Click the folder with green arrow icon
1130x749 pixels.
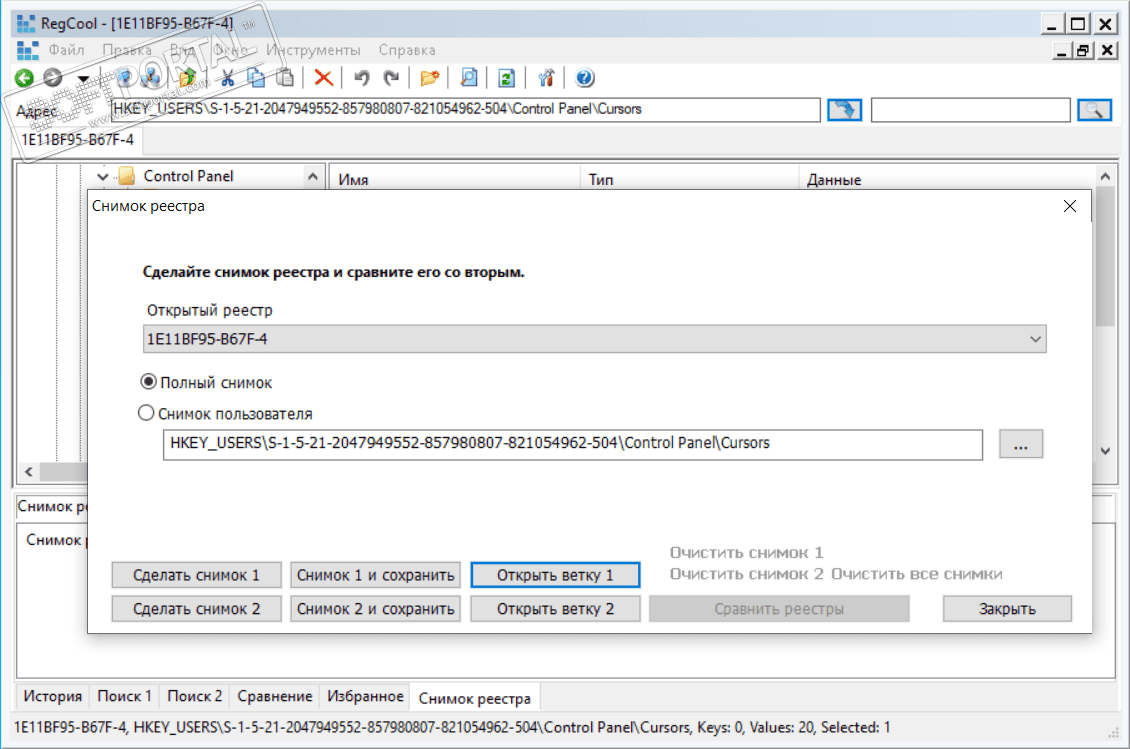(x=187, y=78)
